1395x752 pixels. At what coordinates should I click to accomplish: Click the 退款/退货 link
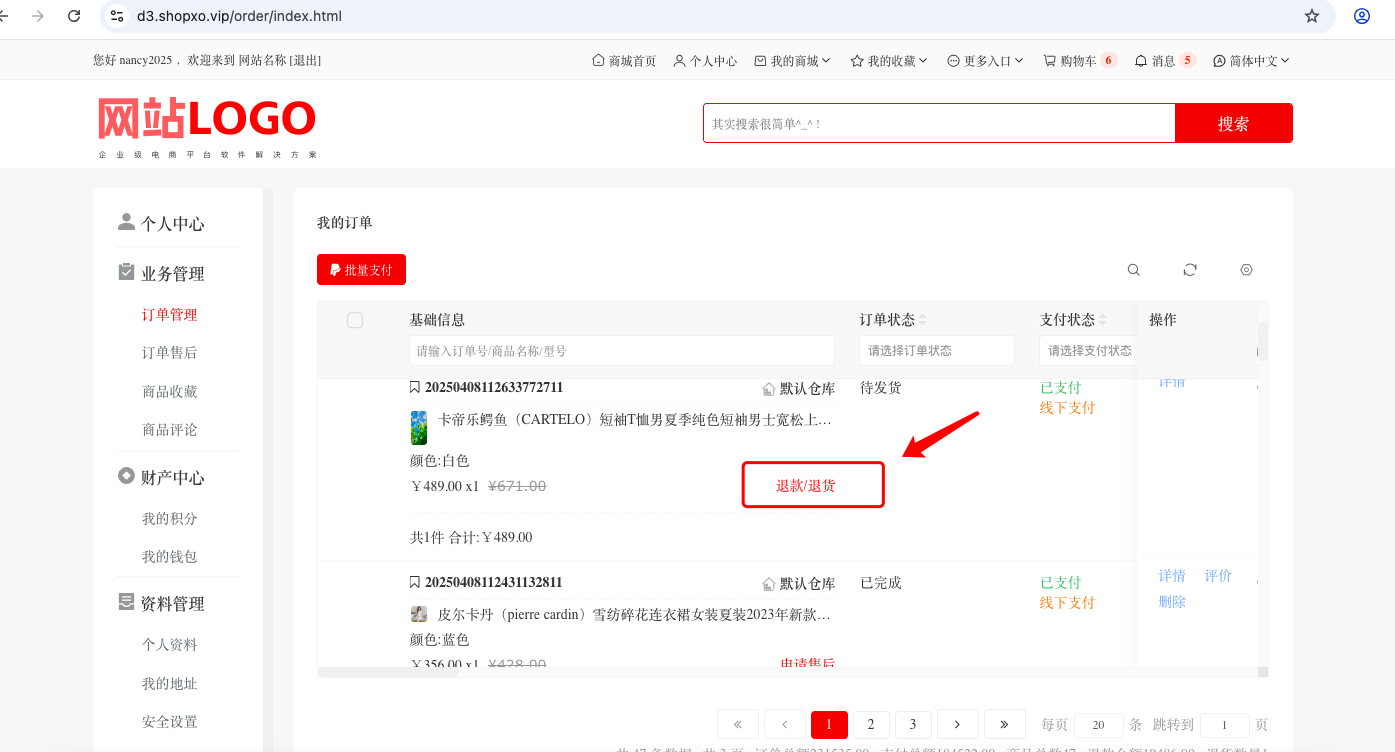pos(806,486)
